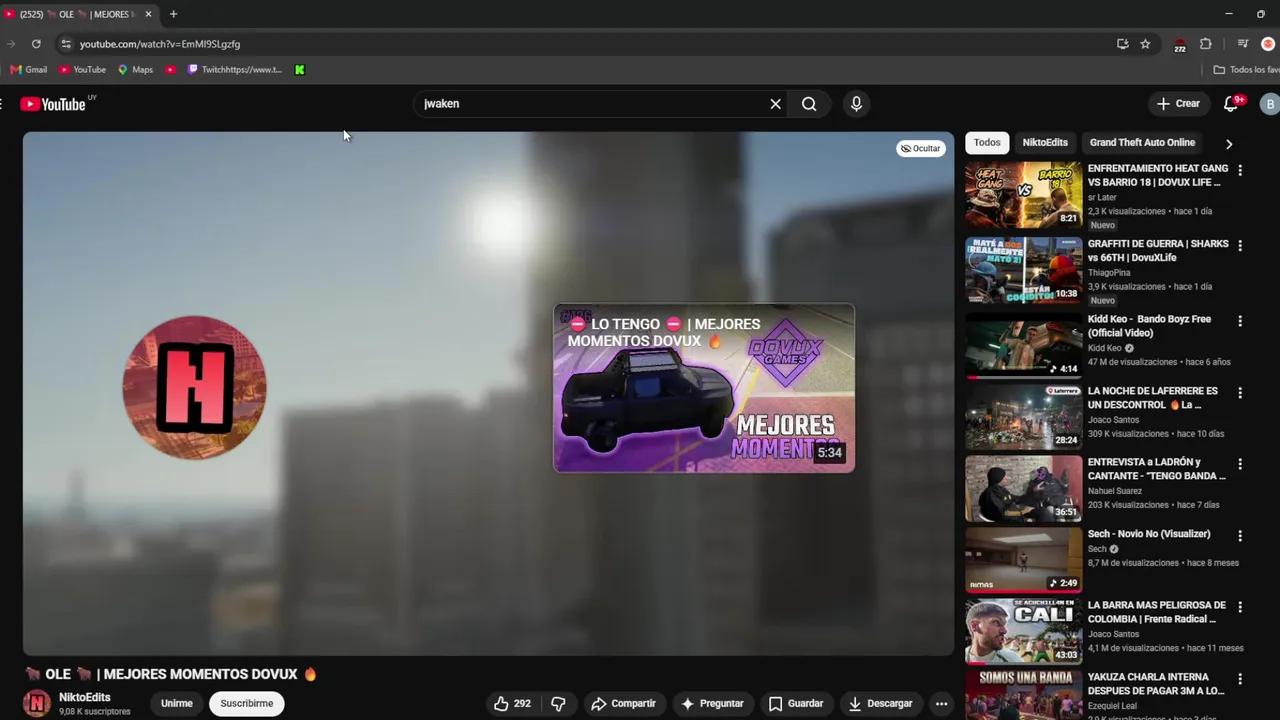Click the magnifier search button
The height and width of the screenshot is (720, 1280).
pyautogui.click(x=809, y=104)
